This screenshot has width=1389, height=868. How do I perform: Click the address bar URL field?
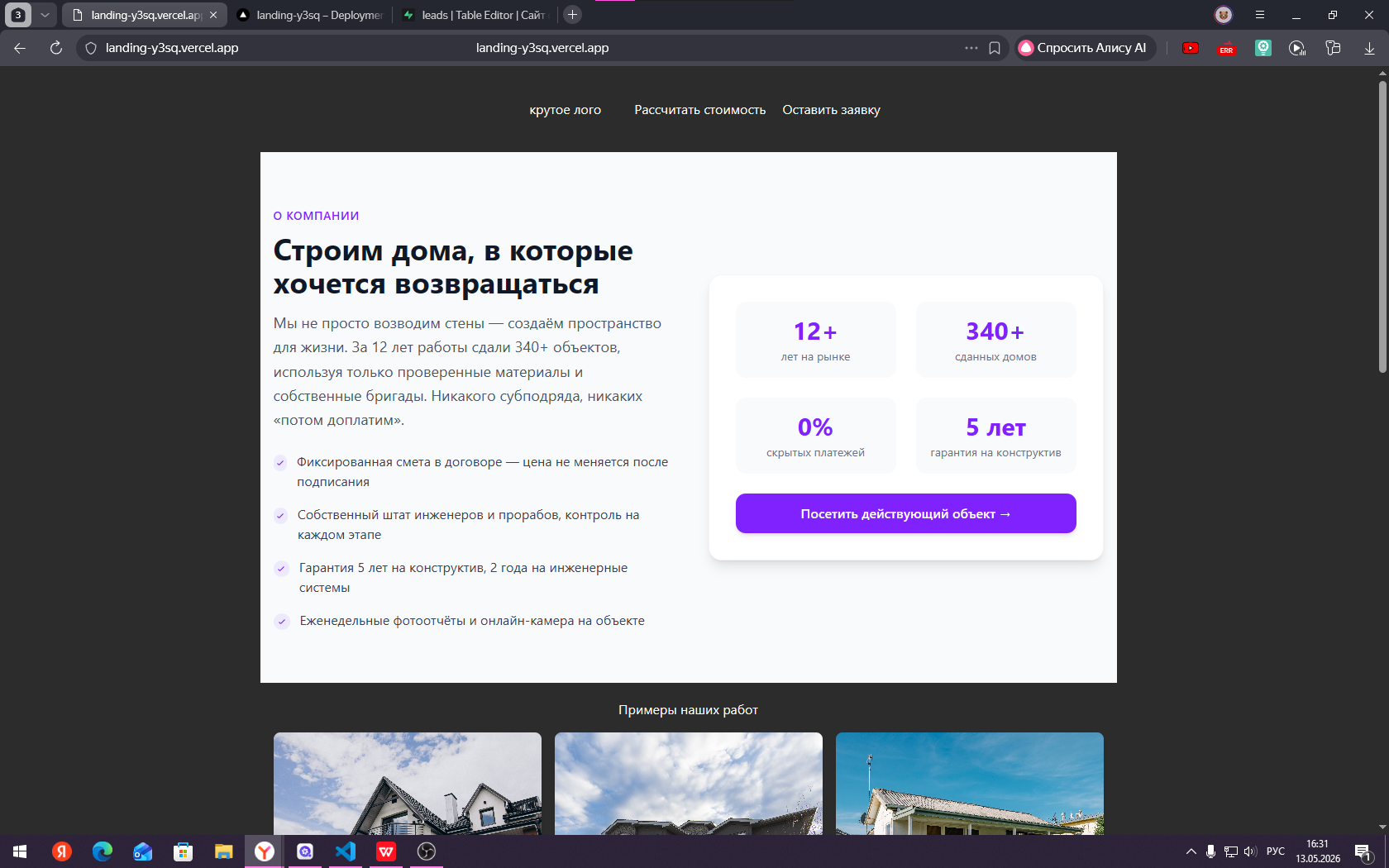tap(542, 48)
